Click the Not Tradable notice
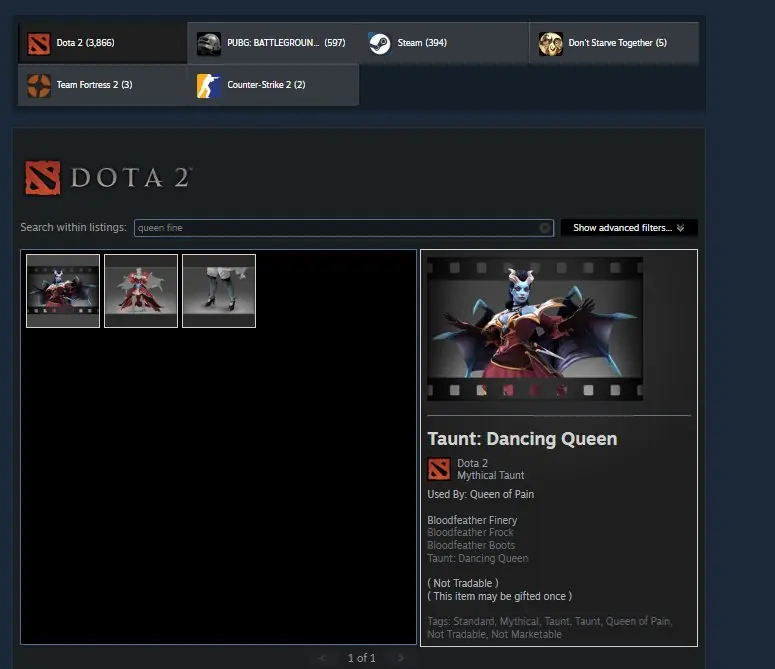This screenshot has height=669, width=775. pos(463,583)
